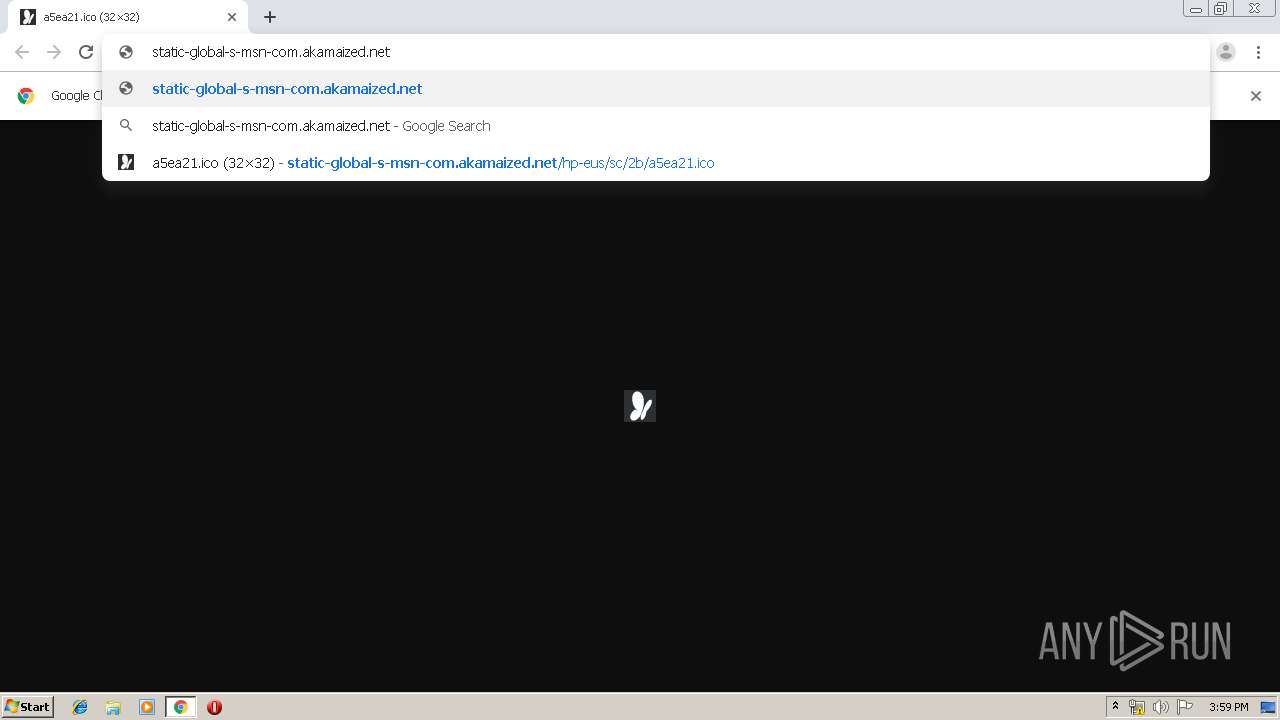
Task: Open a new tab with plus button
Action: (270, 17)
